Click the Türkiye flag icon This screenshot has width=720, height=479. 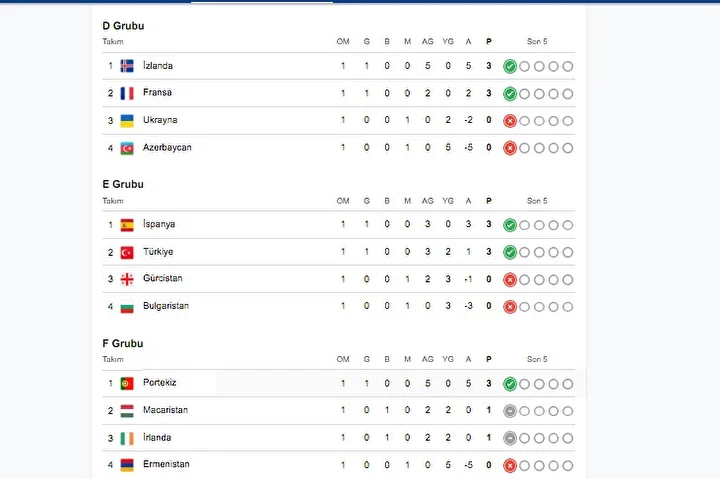(127, 253)
